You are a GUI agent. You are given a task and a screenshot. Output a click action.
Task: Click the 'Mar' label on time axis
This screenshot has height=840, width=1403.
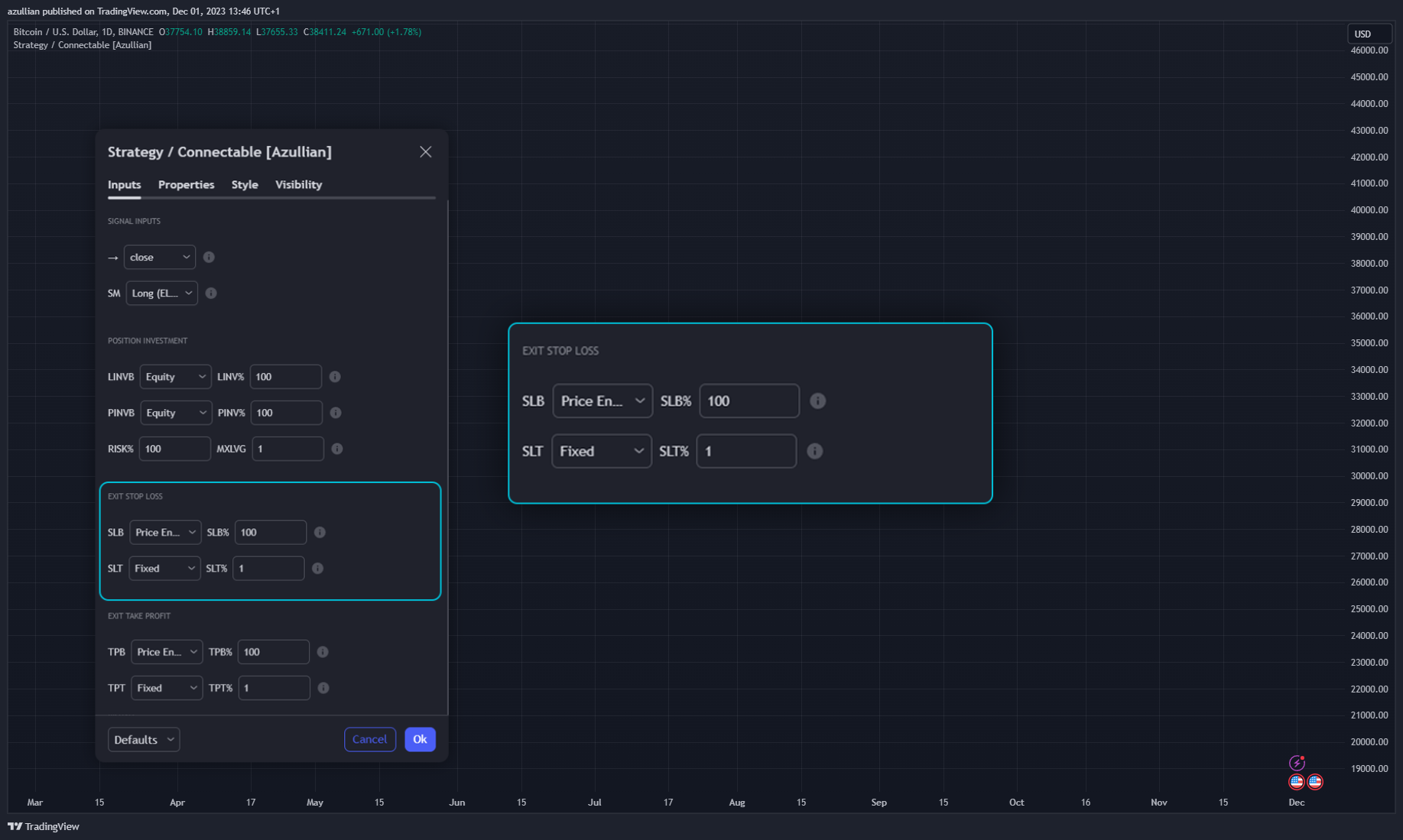35,803
